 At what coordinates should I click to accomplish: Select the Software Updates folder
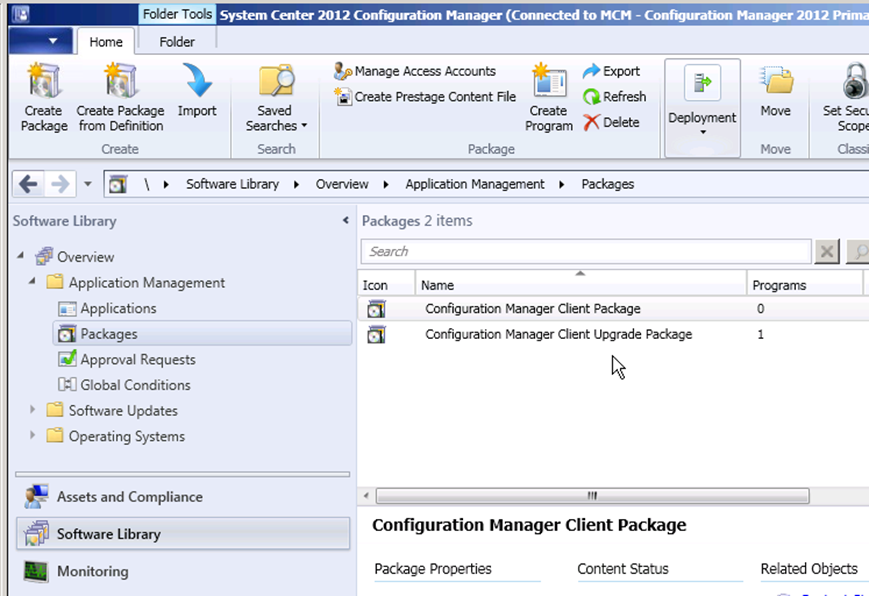point(123,411)
